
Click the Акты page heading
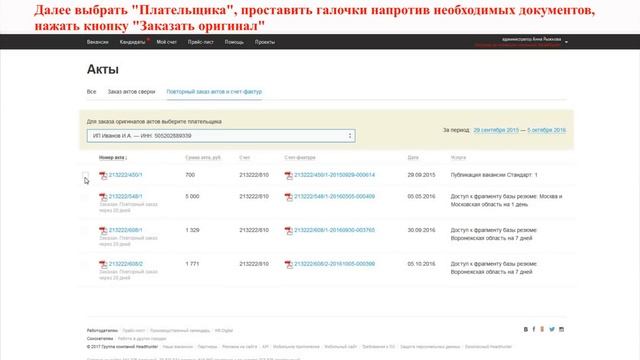coord(102,69)
